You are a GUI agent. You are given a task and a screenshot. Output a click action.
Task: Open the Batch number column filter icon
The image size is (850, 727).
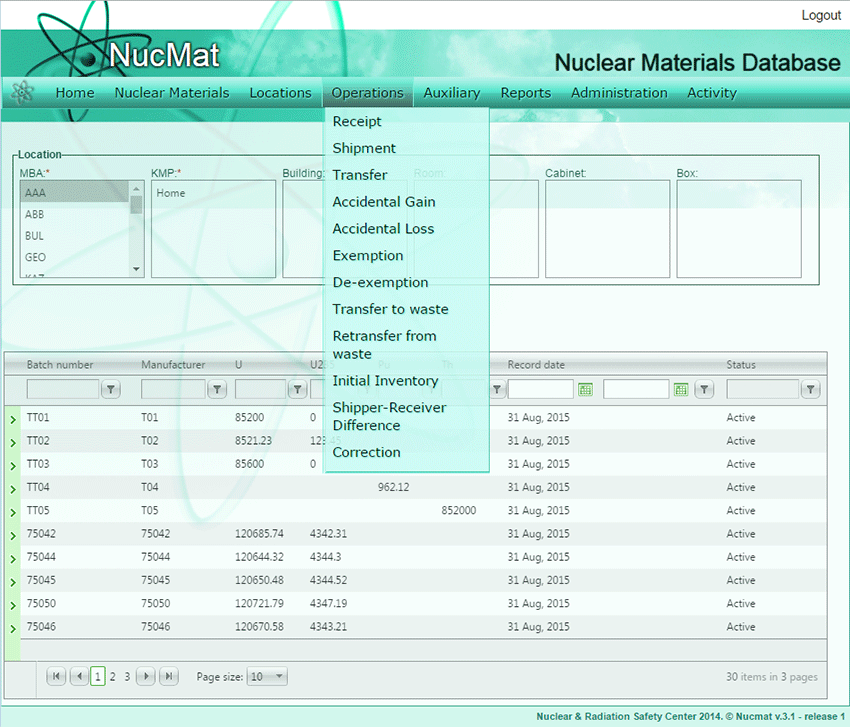point(111,389)
